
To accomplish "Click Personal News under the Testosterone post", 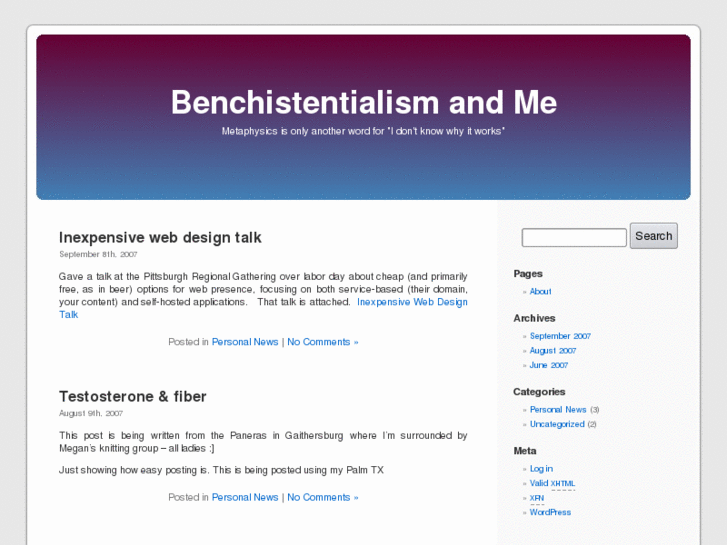I will click(x=245, y=497).
